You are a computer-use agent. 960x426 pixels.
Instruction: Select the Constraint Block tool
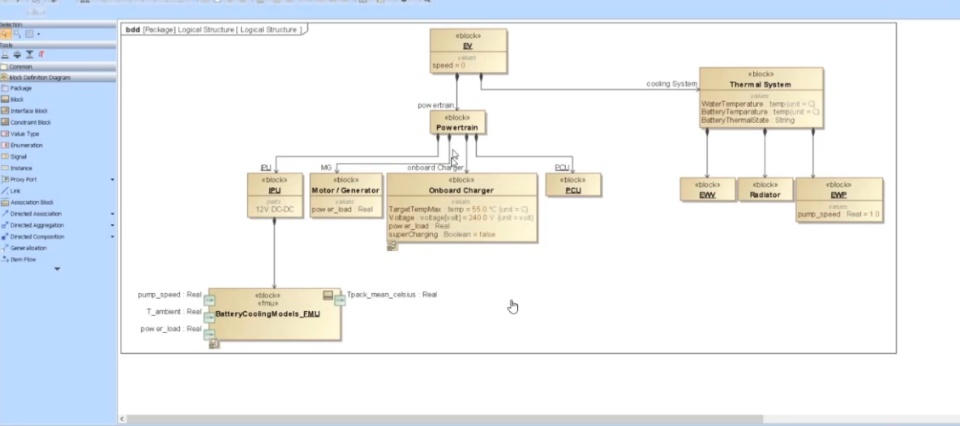pos(26,122)
